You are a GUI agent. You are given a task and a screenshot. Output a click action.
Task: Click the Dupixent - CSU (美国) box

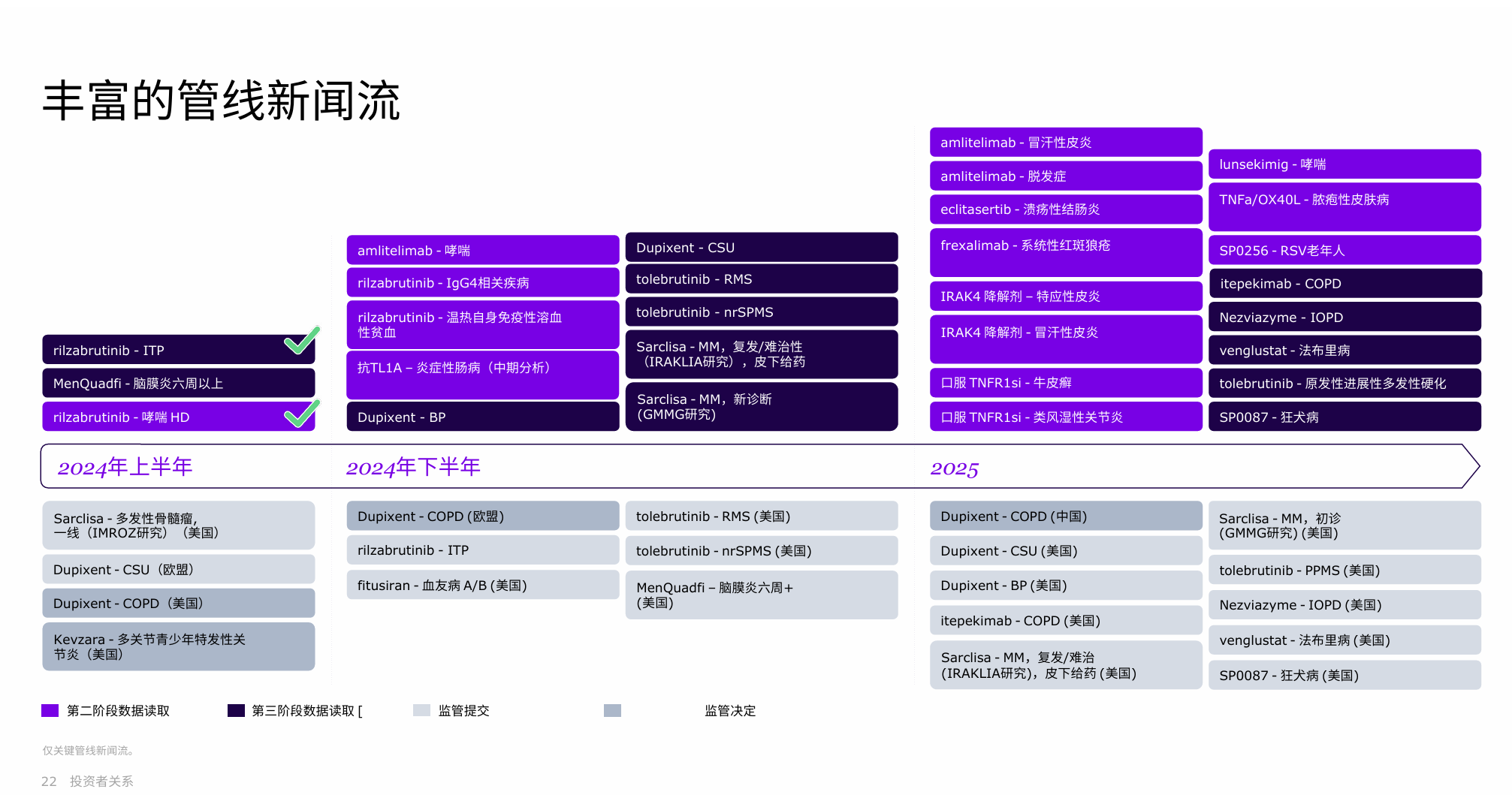pyautogui.click(x=1066, y=550)
